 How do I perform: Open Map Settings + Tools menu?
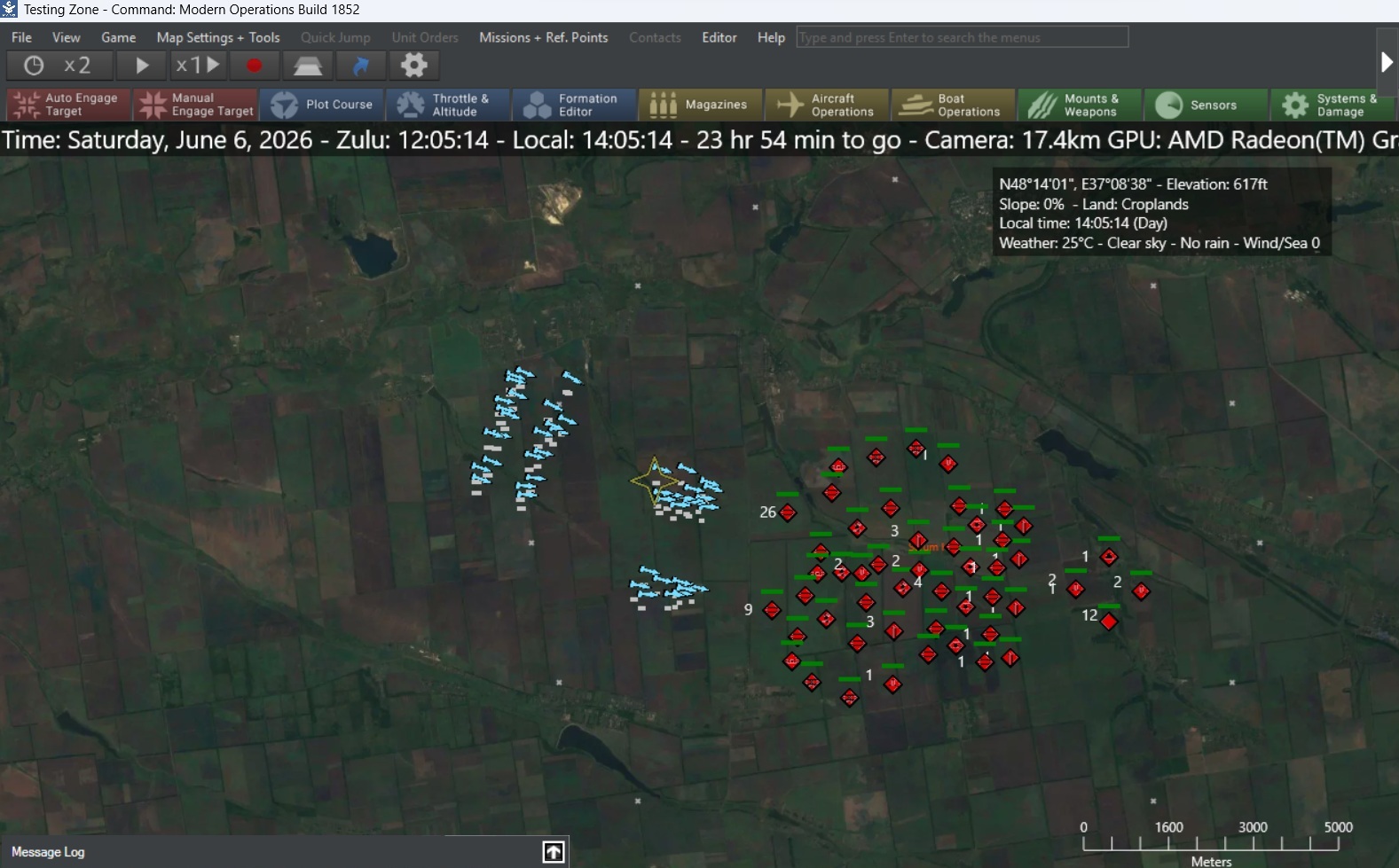click(218, 37)
